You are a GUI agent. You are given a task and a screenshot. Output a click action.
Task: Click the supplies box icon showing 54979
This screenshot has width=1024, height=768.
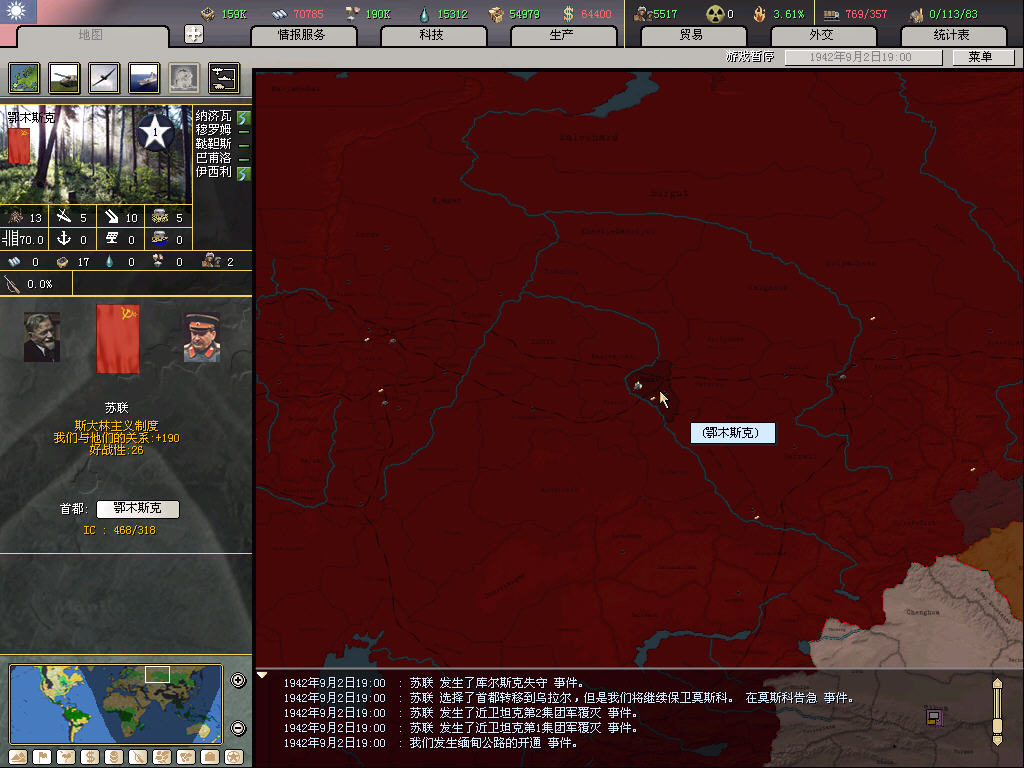tap(496, 14)
